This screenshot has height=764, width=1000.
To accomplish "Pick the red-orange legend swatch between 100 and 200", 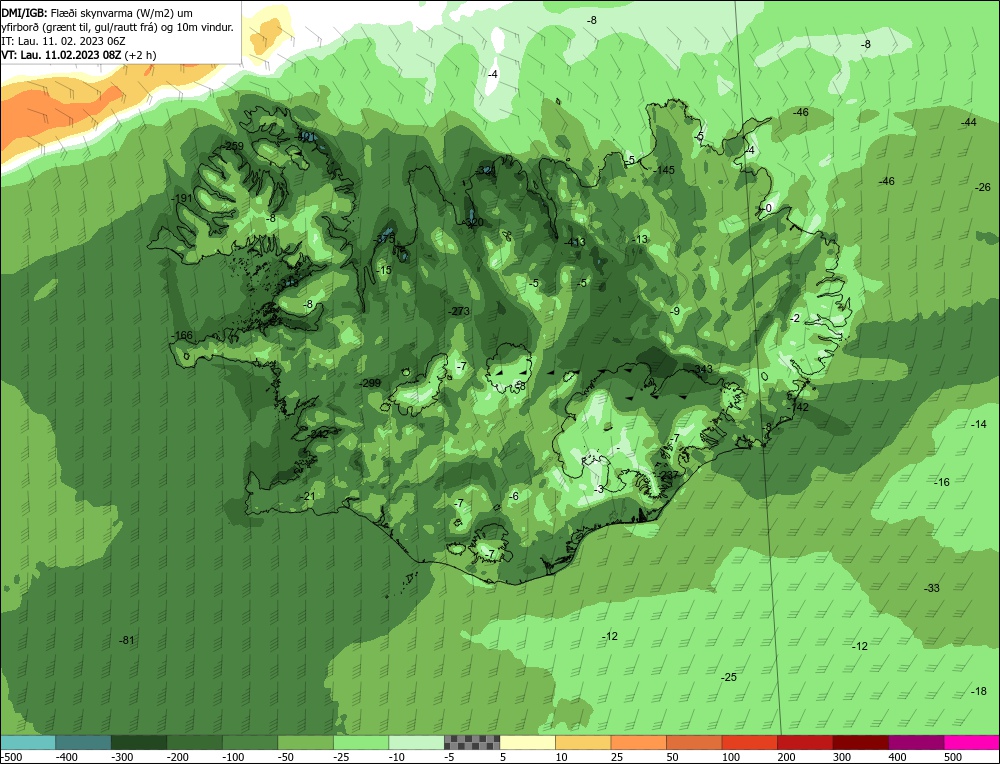I will (749, 742).
